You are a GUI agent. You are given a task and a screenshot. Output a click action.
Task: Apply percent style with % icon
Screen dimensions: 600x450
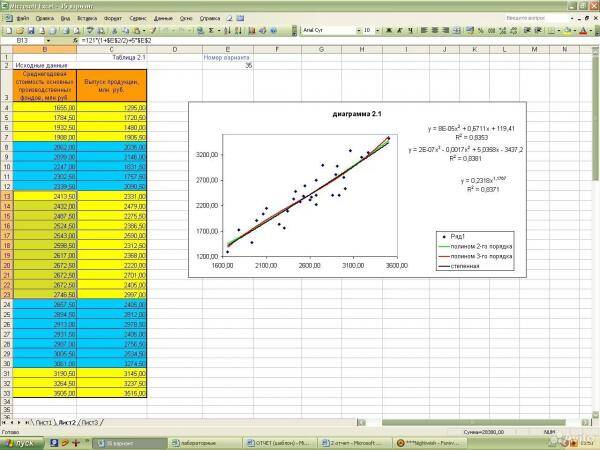click(x=481, y=30)
